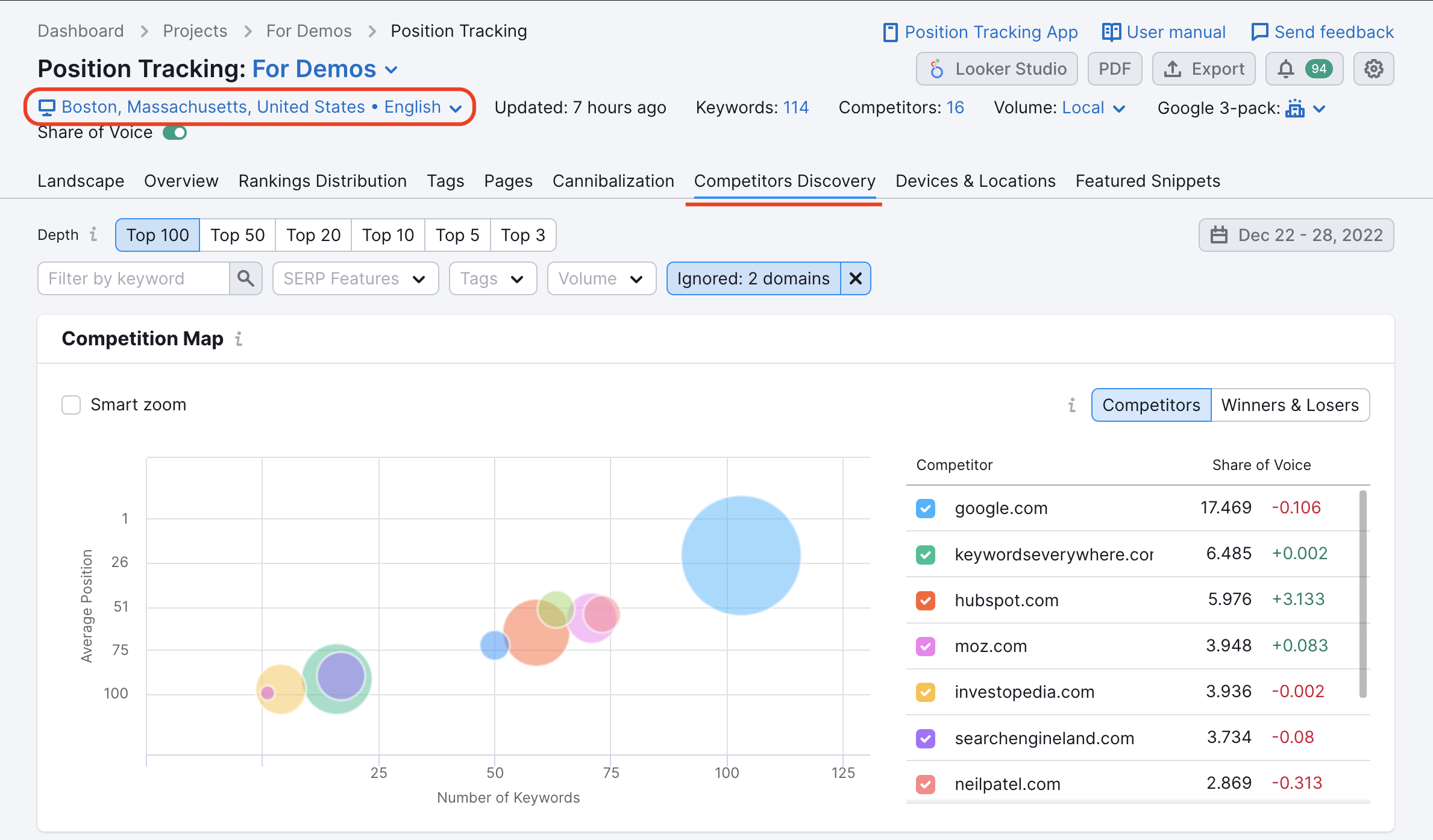Click the hubspot.com competitor name
1433x840 pixels.
1006,600
